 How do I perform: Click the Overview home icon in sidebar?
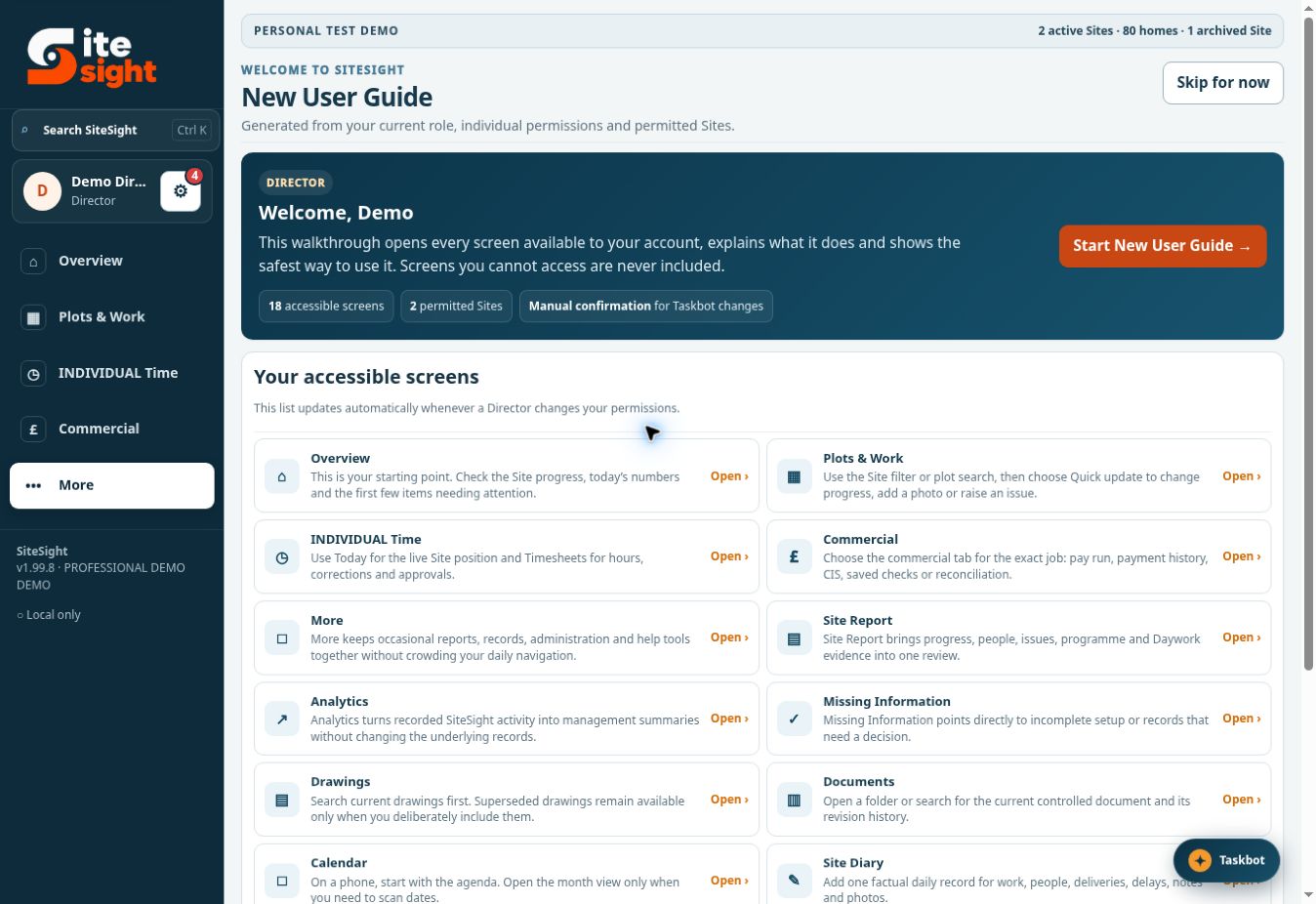tap(33, 261)
